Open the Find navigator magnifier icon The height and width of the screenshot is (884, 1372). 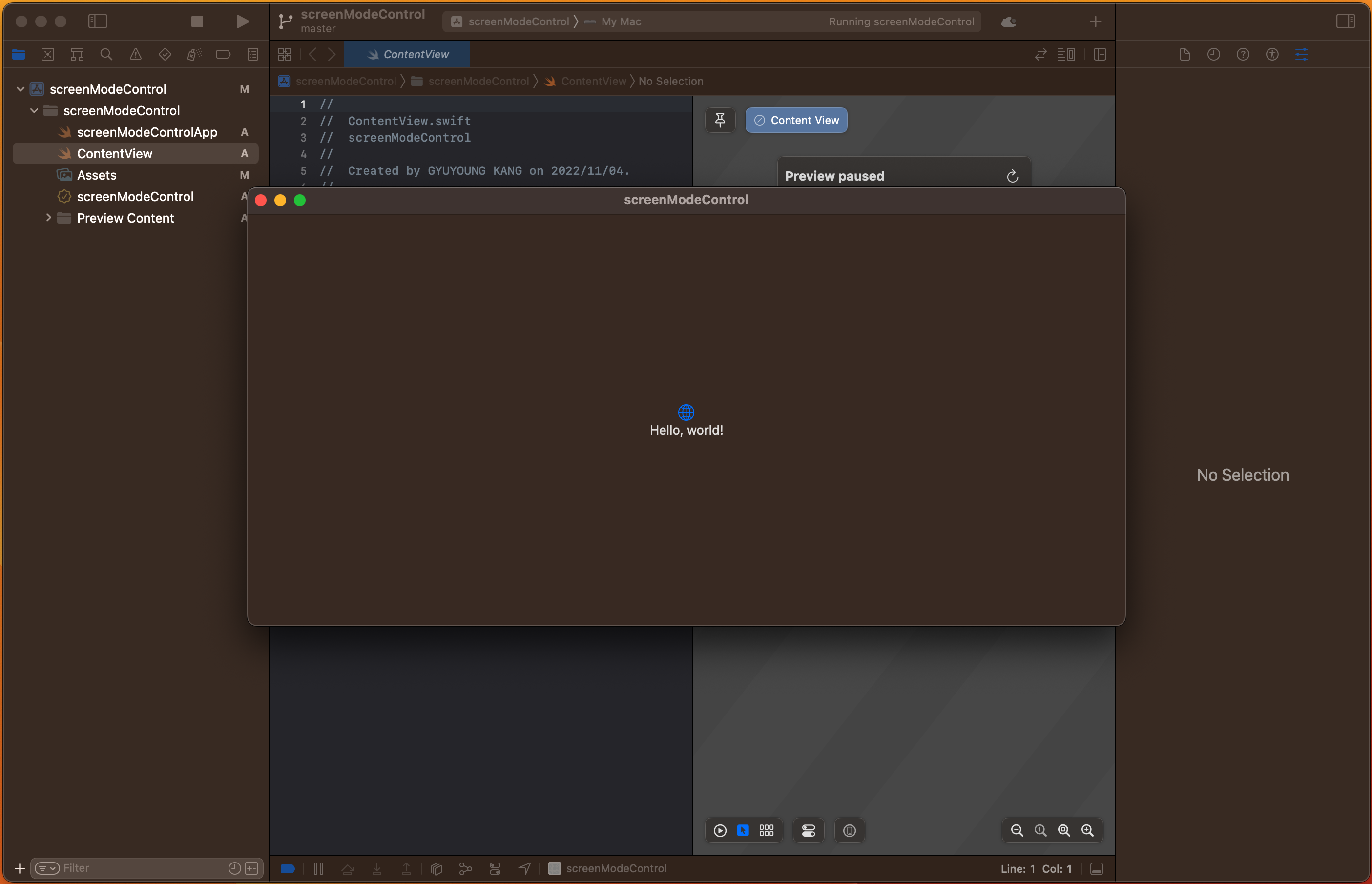click(106, 55)
